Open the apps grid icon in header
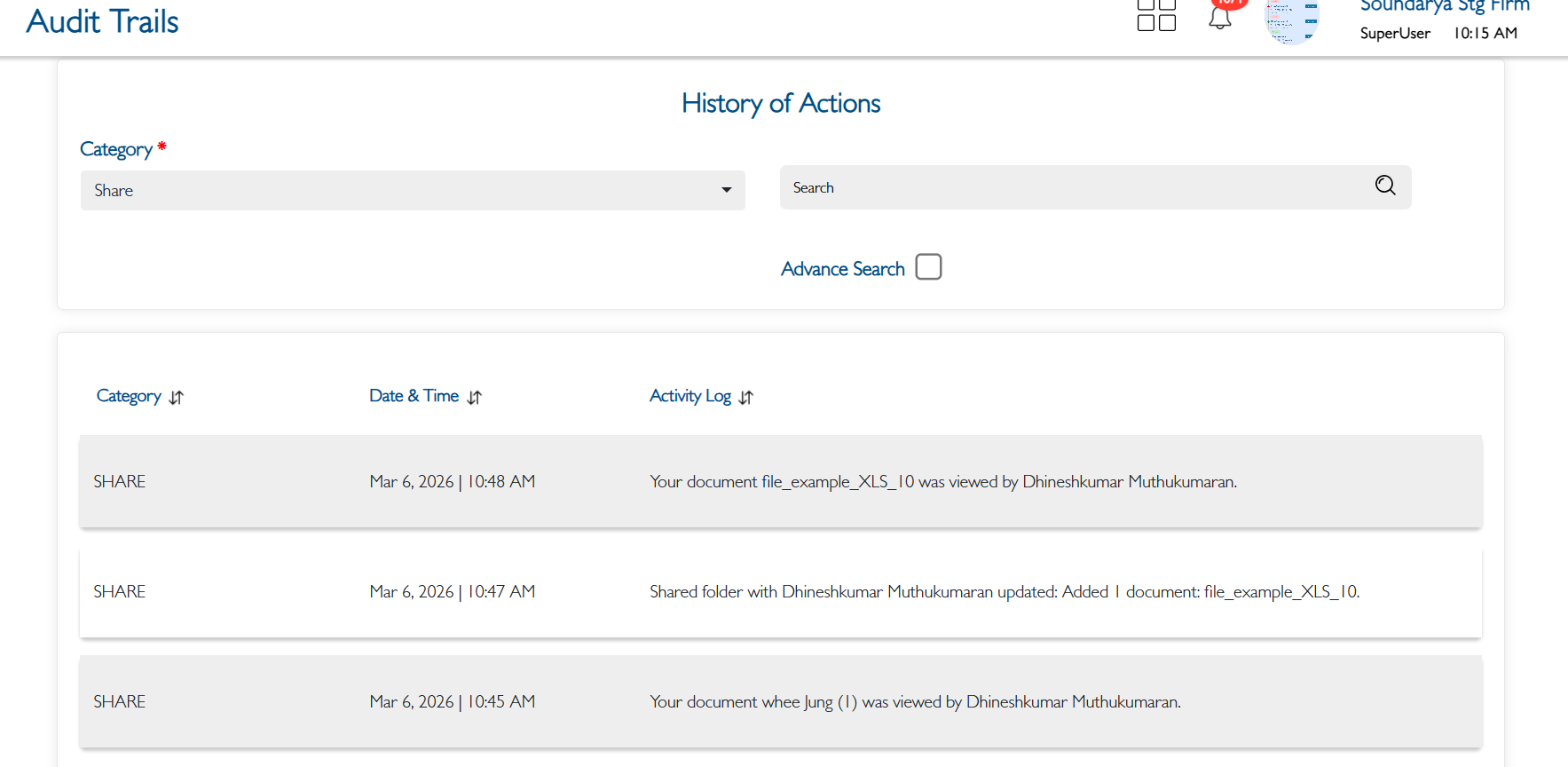The height and width of the screenshot is (767, 1568). (1156, 15)
